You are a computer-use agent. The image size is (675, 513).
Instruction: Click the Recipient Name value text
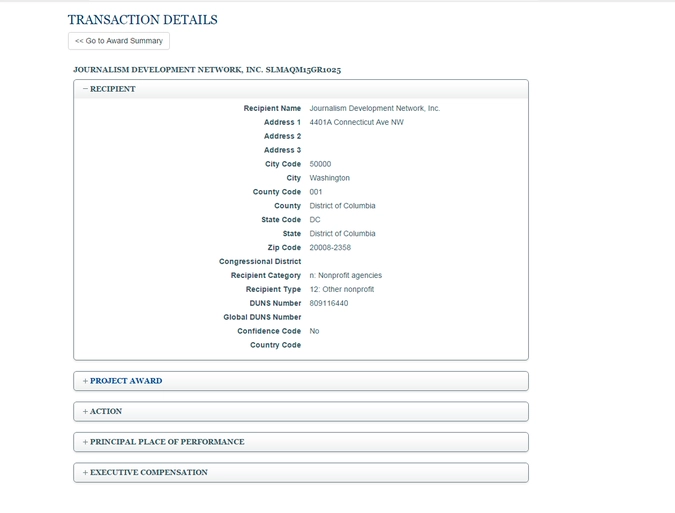pos(374,108)
